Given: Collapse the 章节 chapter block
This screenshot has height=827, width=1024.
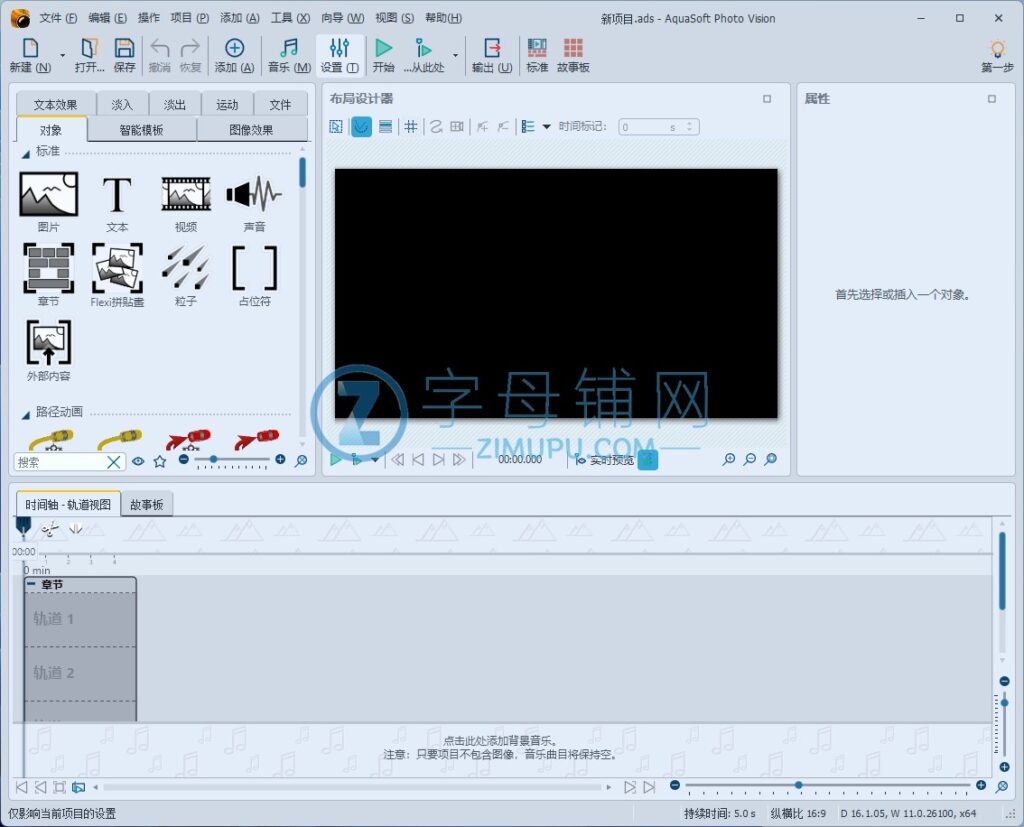Looking at the screenshot, I should (x=32, y=584).
